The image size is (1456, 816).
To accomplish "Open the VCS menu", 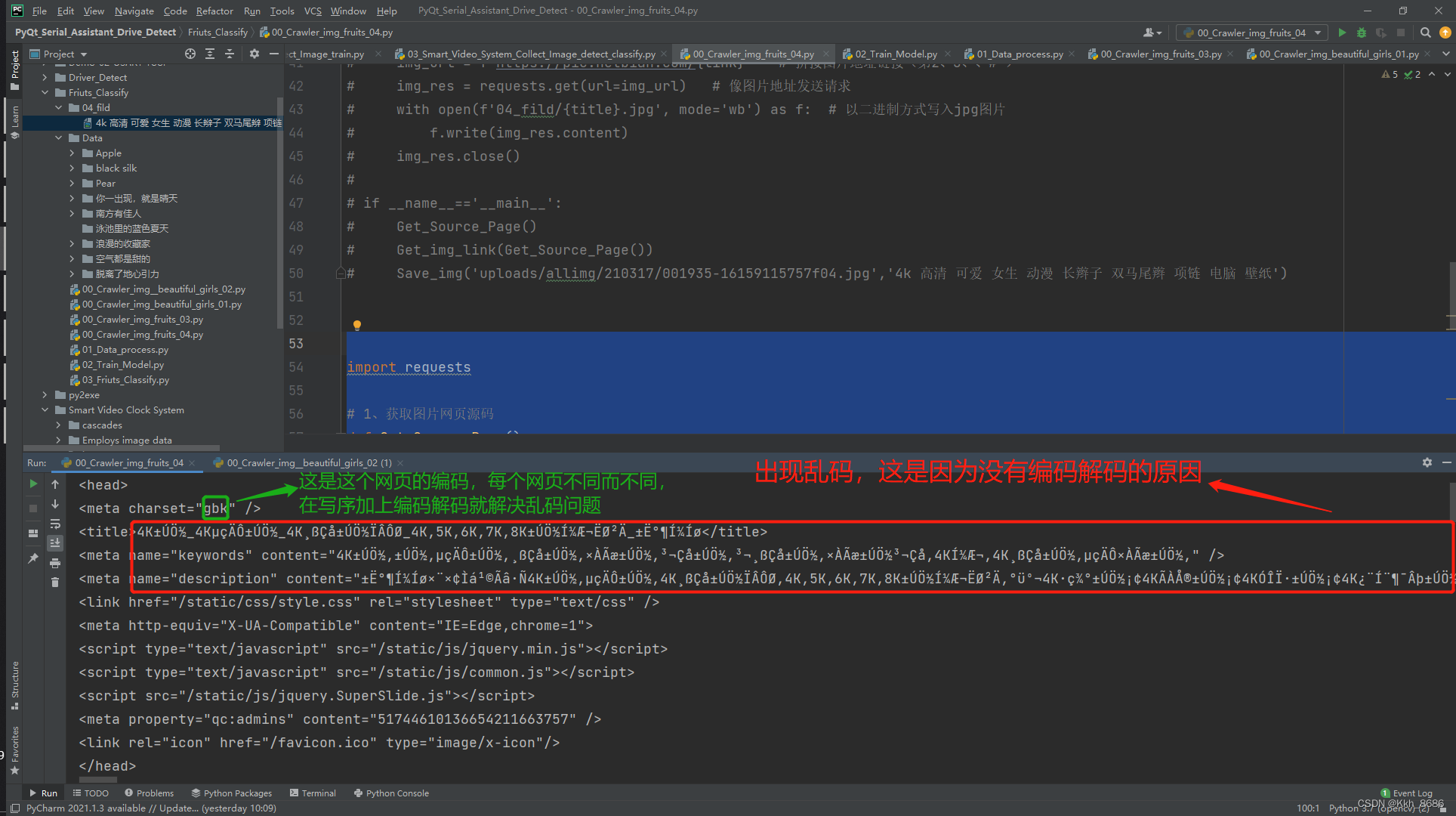I will pos(313,11).
